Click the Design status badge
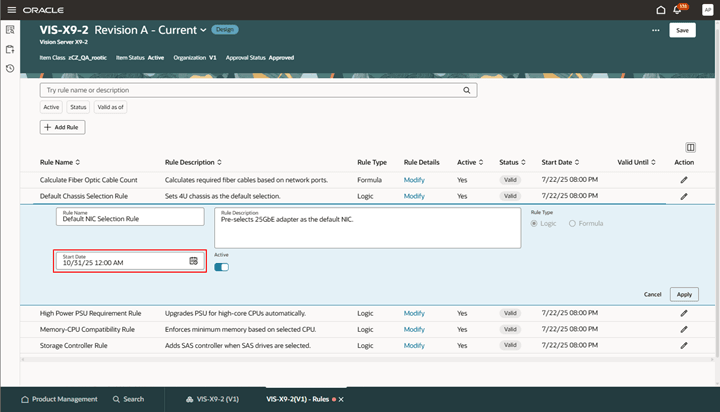Screen dimensions: 720x412 click(x=225, y=29)
